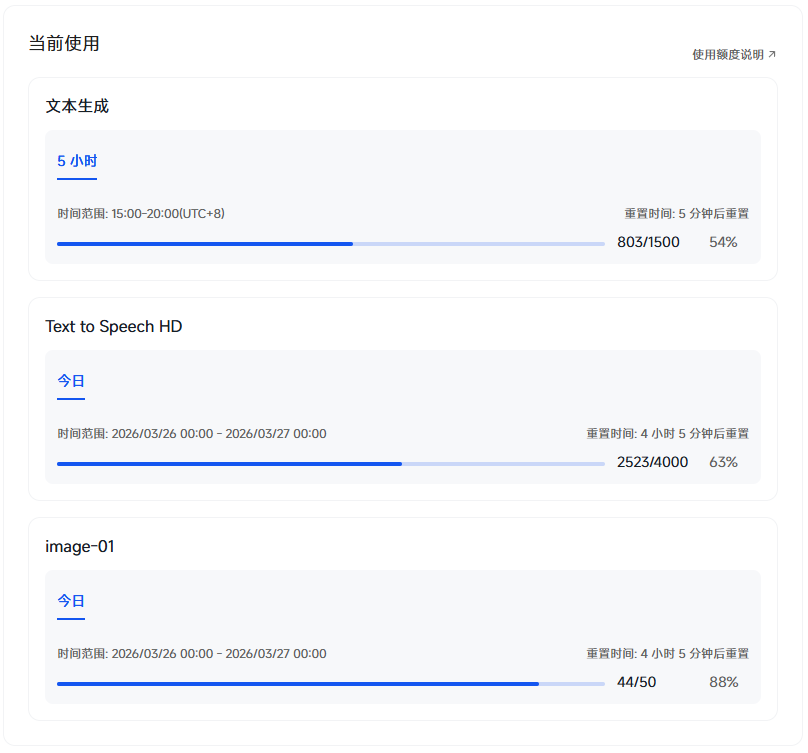The width and height of the screenshot is (808, 753).
Task: Click the 88% usage percentage
Action: point(723,682)
